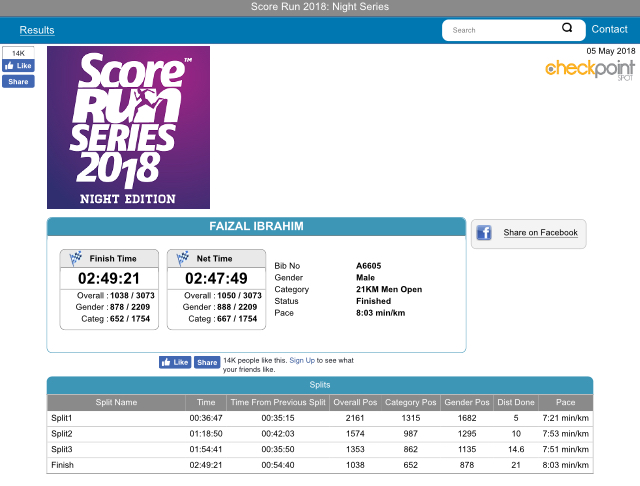Click the Gender Pos column header
Screen dimensions: 640x486
pos(467,402)
